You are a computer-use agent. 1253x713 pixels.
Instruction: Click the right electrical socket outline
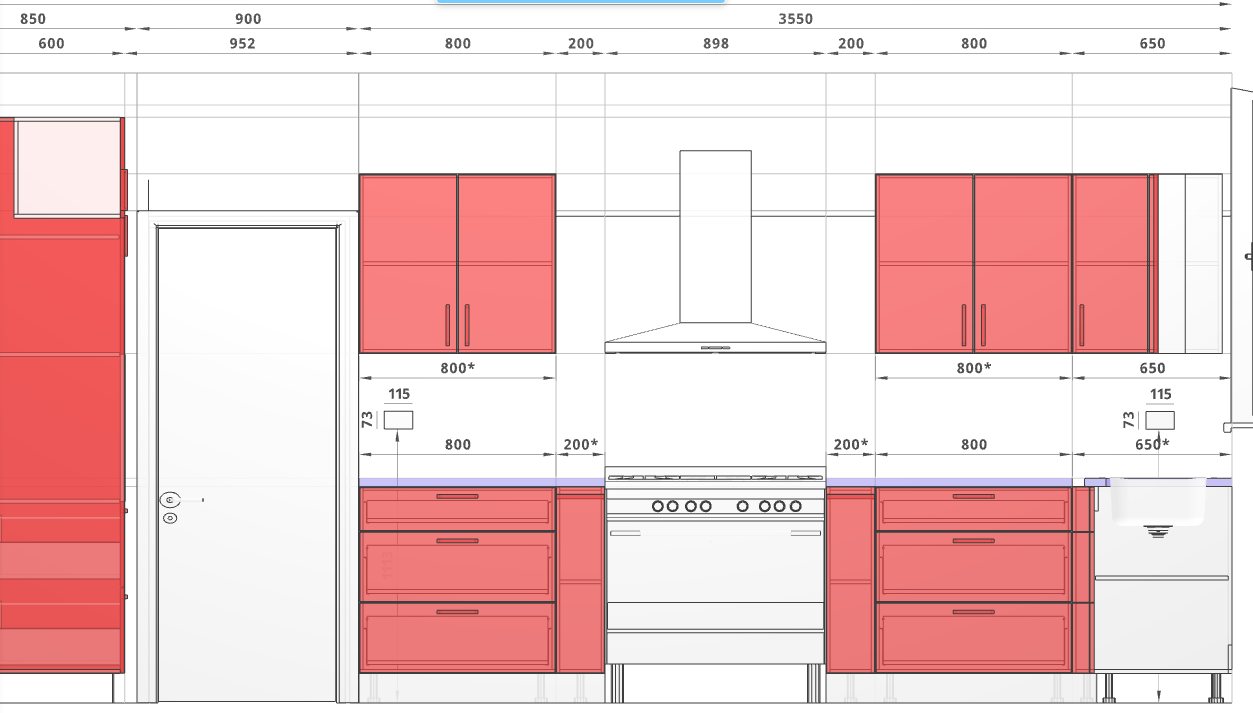pyautogui.click(x=1160, y=420)
